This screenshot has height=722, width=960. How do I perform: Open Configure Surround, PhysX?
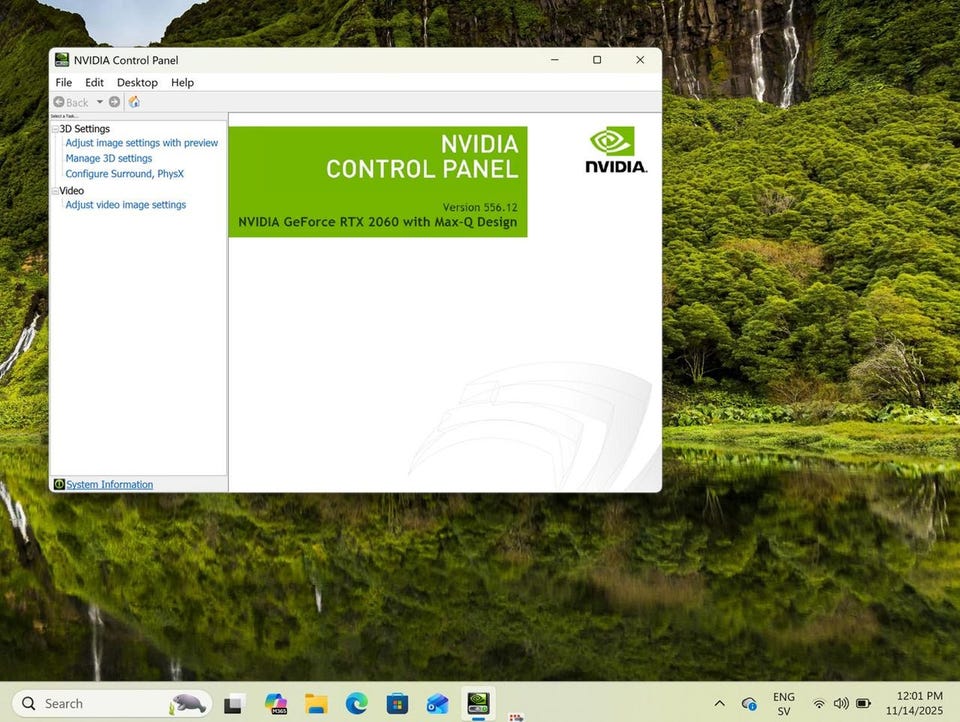(124, 173)
